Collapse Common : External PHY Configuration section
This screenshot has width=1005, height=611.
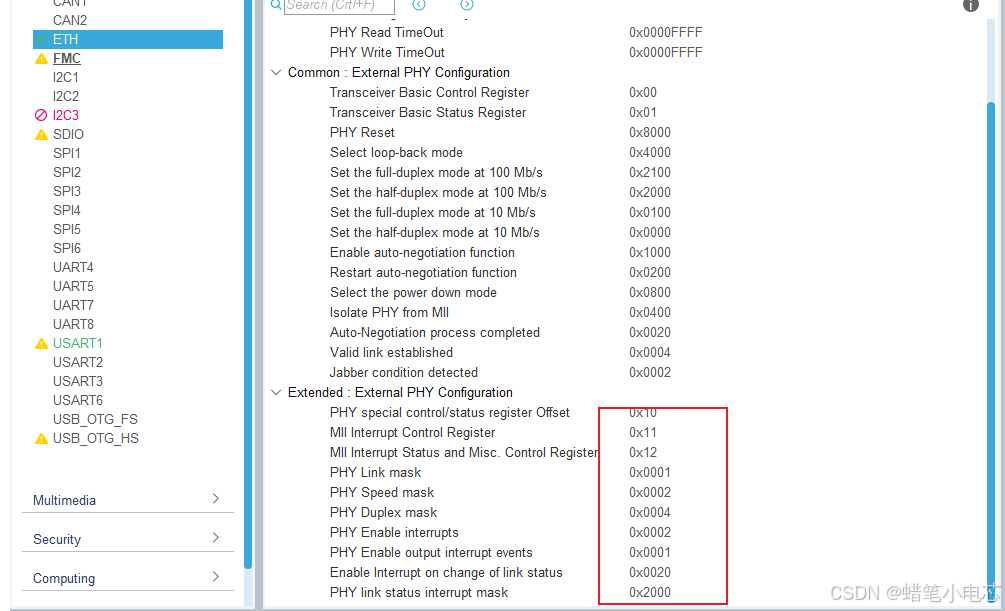pyautogui.click(x=276, y=72)
